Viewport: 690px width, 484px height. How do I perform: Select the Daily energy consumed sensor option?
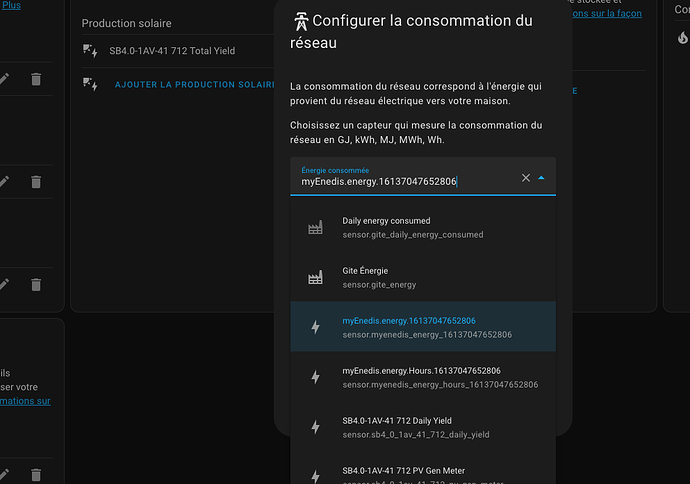pos(423,227)
